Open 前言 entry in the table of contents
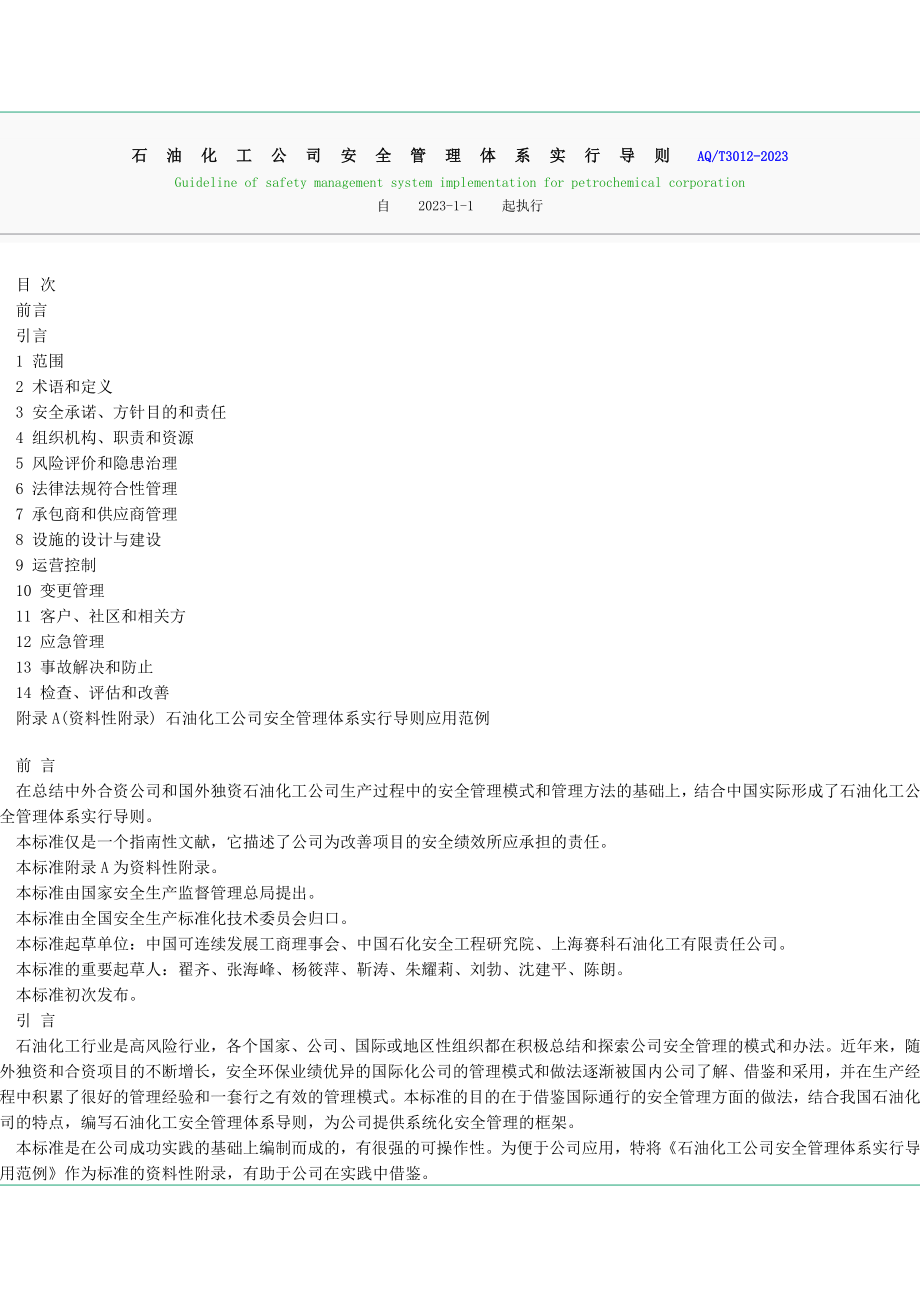Viewport: 920px width, 1302px height. point(32,310)
